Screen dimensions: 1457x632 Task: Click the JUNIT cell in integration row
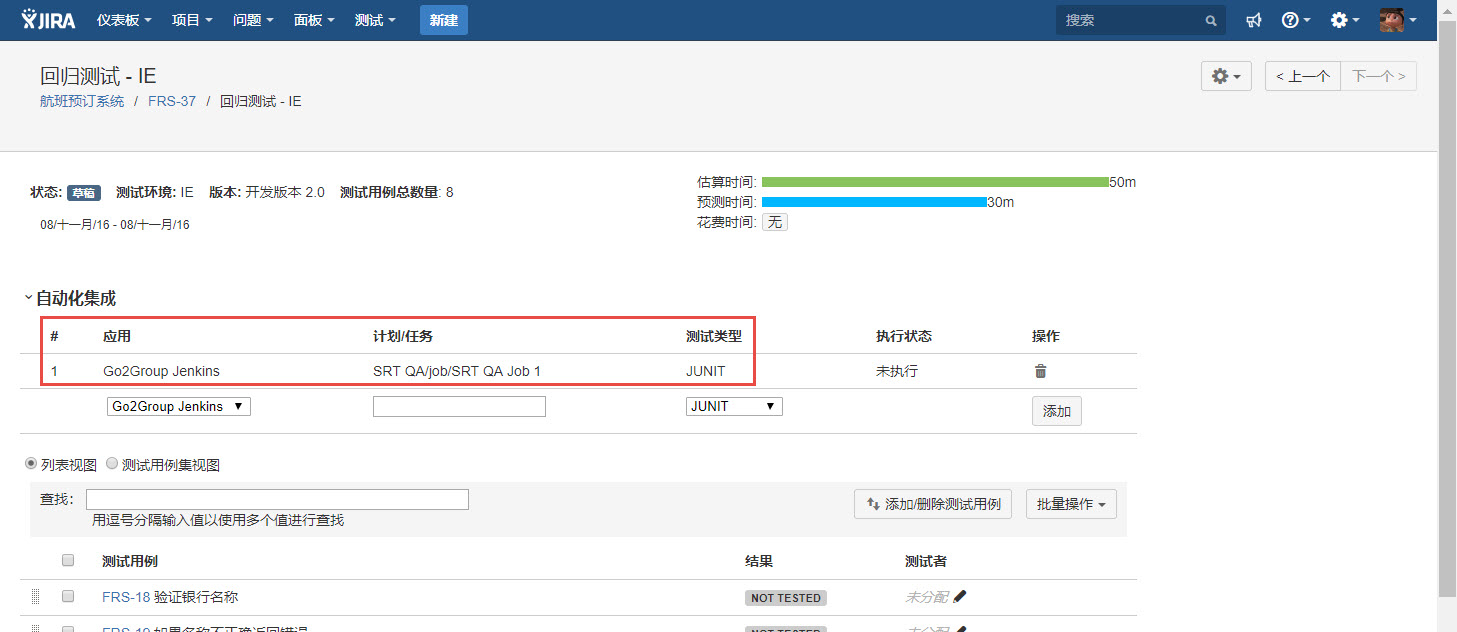click(706, 371)
